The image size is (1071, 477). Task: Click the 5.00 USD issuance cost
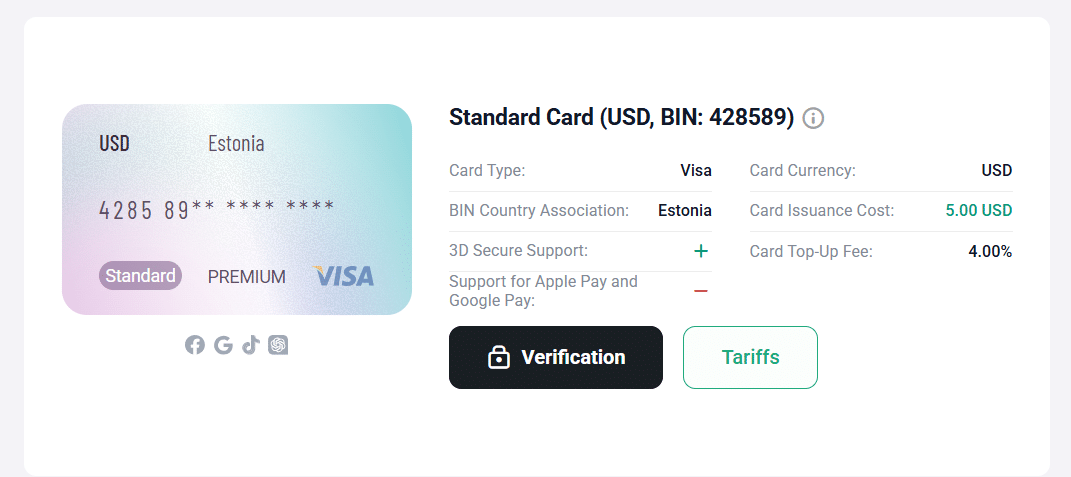[978, 211]
